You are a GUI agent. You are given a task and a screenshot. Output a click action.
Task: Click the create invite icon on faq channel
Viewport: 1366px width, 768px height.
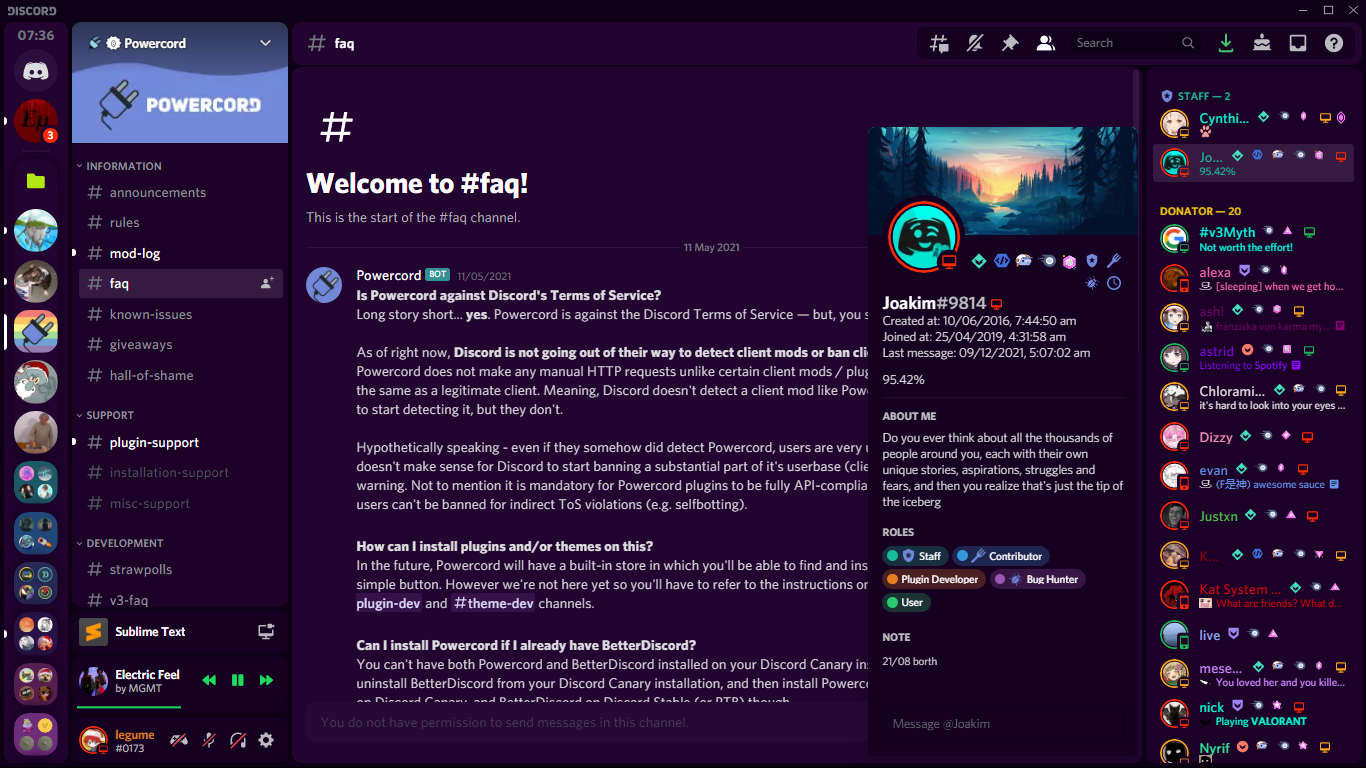pos(267,283)
